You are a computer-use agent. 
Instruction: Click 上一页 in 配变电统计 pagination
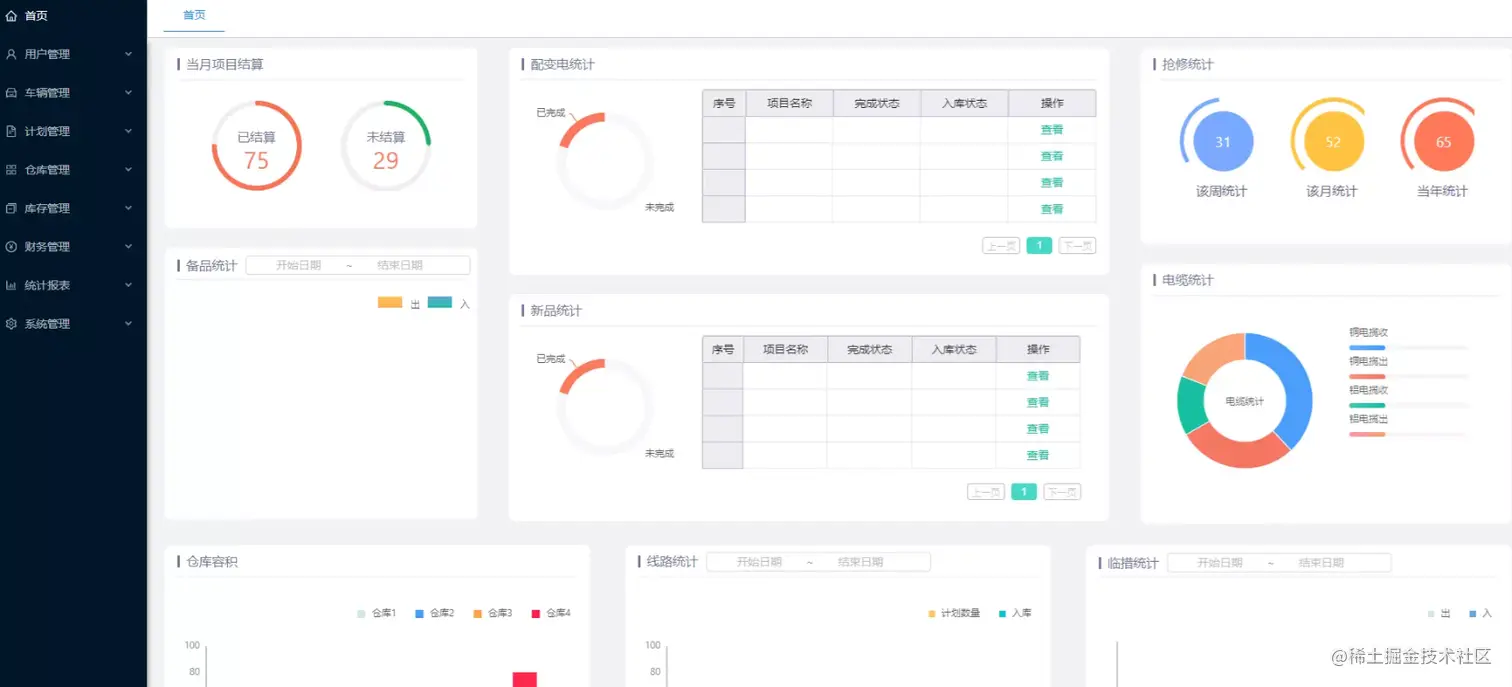1001,246
